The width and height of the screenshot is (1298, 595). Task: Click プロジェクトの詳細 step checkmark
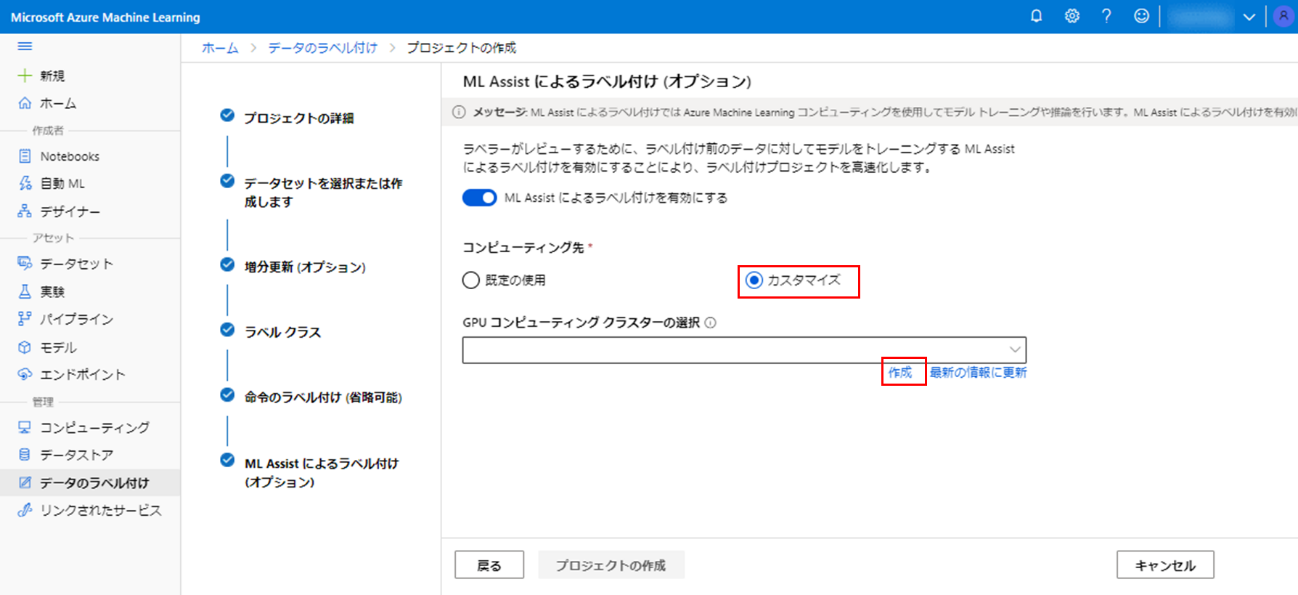pyautogui.click(x=227, y=116)
